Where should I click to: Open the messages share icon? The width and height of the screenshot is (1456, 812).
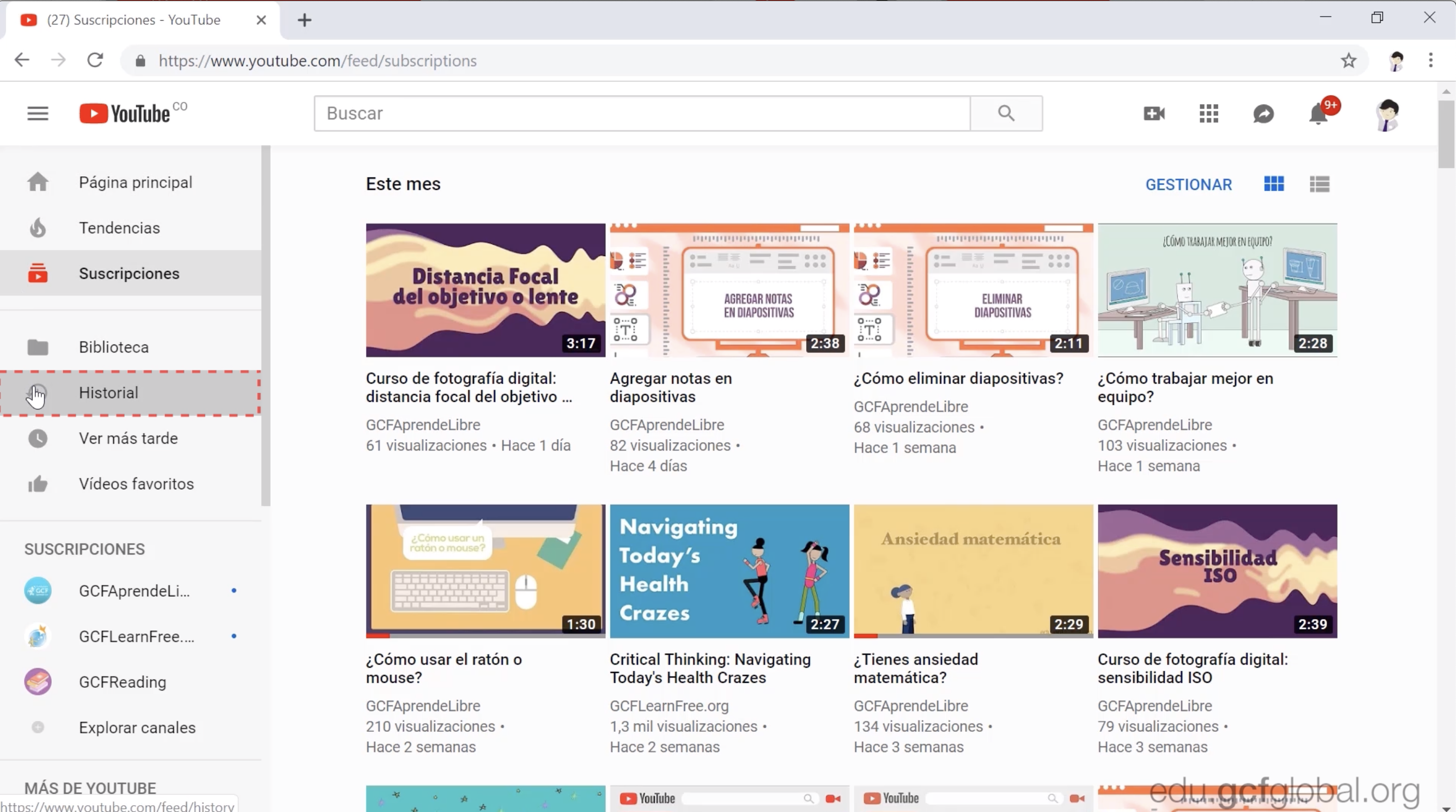click(x=1263, y=114)
